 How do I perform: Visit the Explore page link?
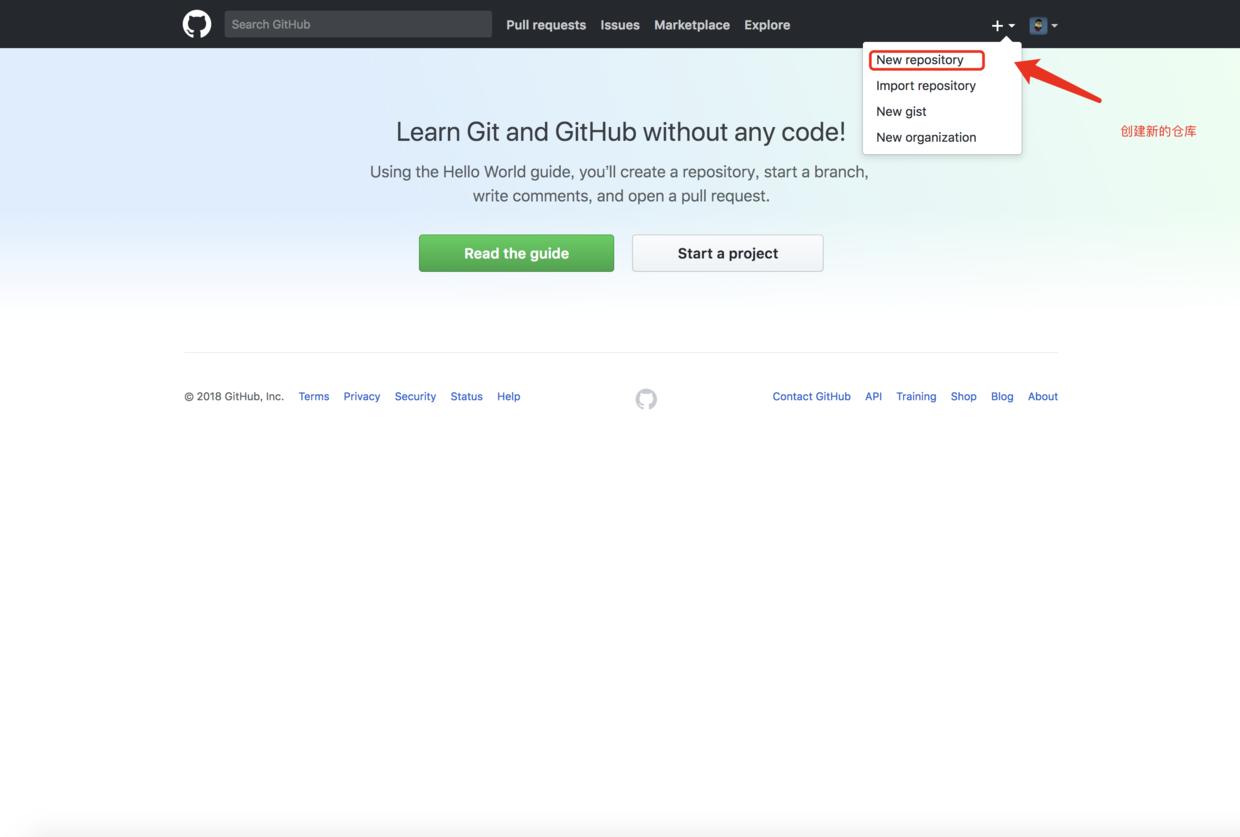767,25
